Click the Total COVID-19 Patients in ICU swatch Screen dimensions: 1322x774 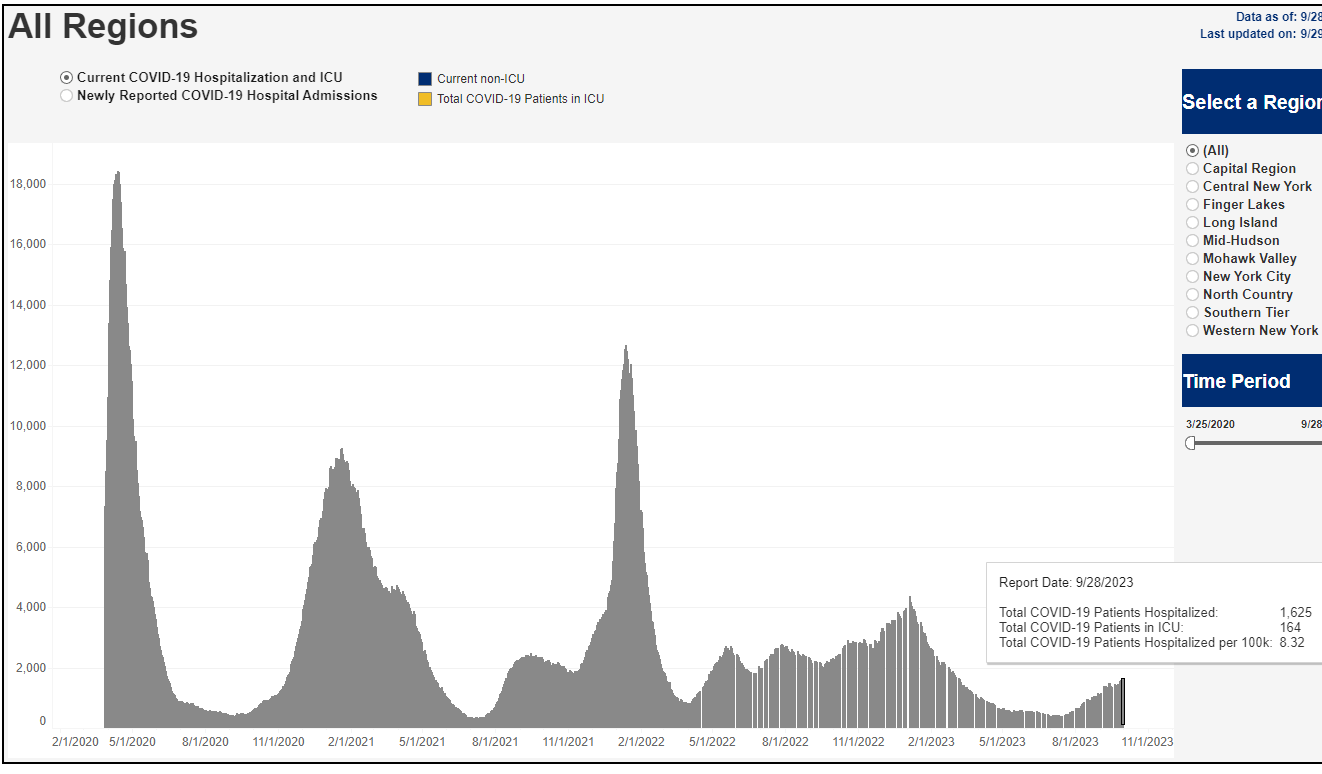[425, 99]
